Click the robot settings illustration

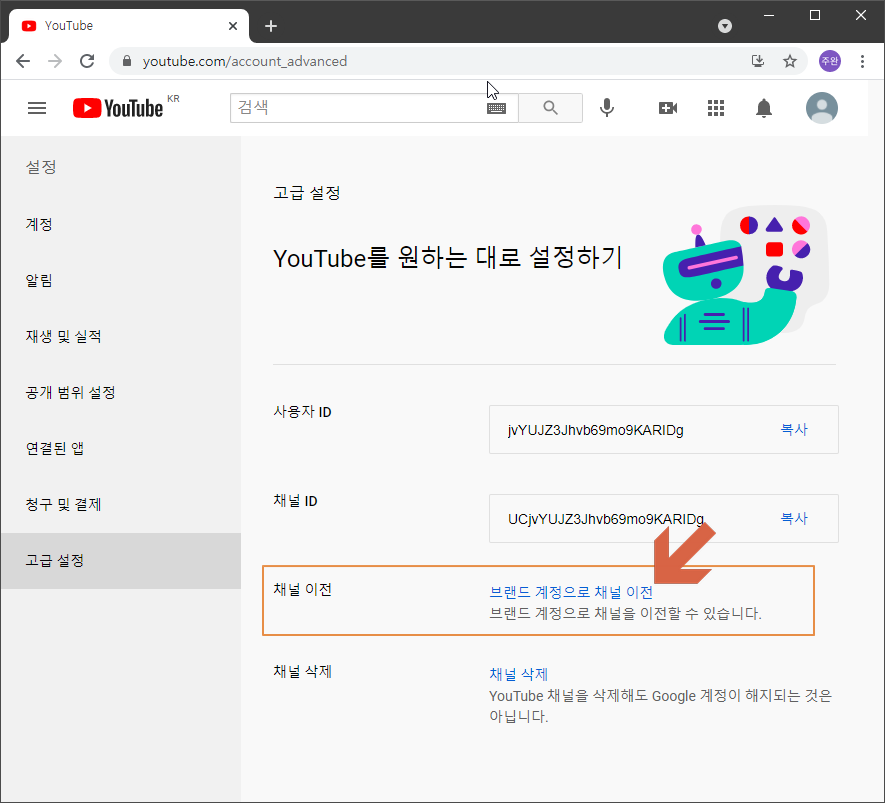tap(746, 276)
